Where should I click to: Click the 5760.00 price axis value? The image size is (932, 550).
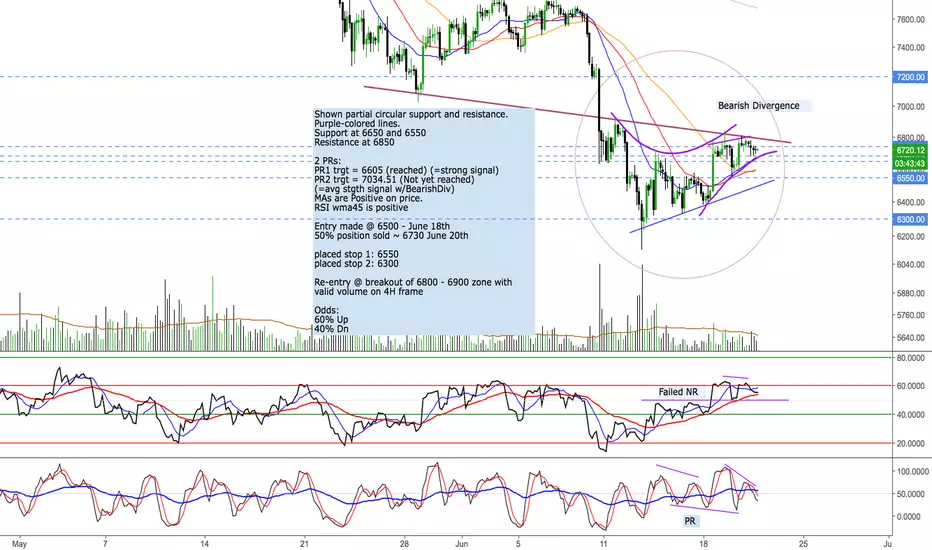[911, 316]
